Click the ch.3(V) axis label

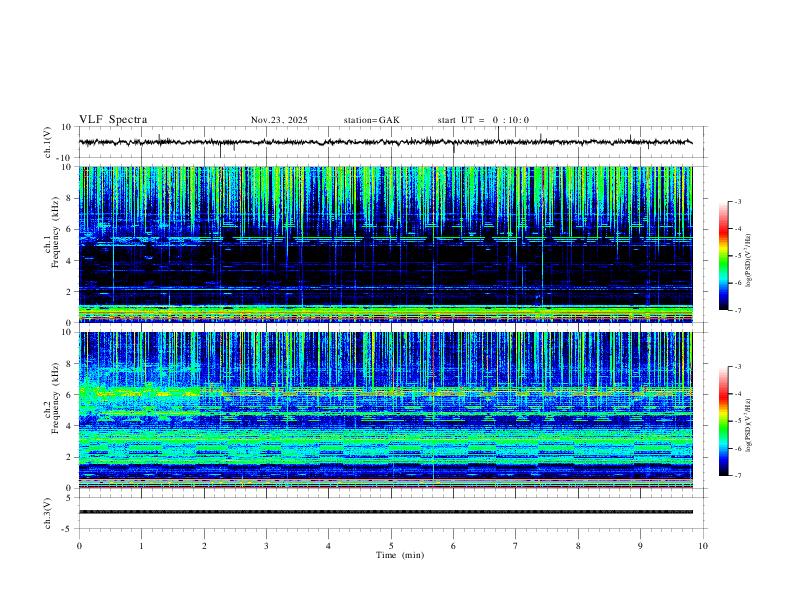(48, 513)
